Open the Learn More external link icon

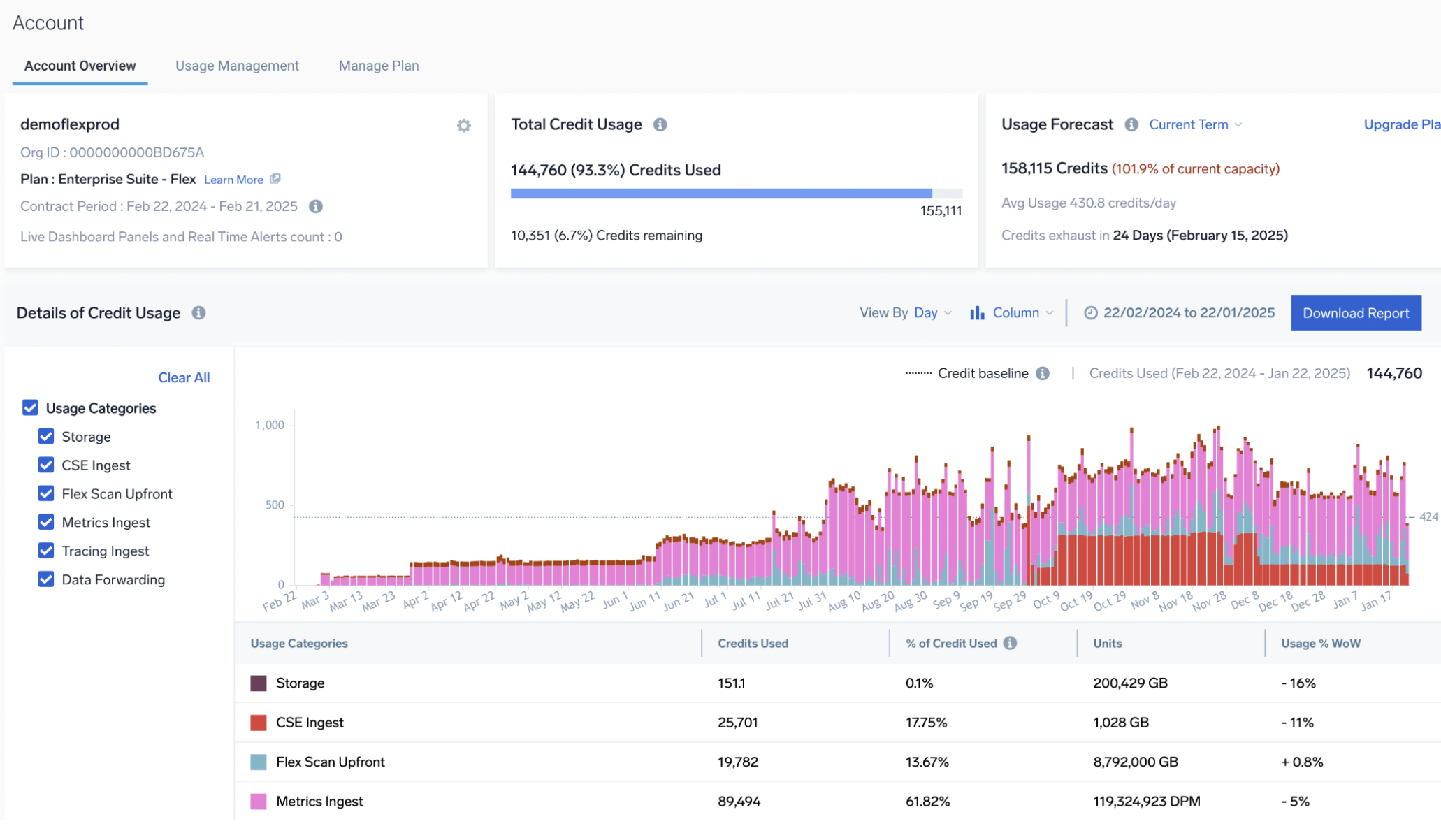[x=275, y=179]
